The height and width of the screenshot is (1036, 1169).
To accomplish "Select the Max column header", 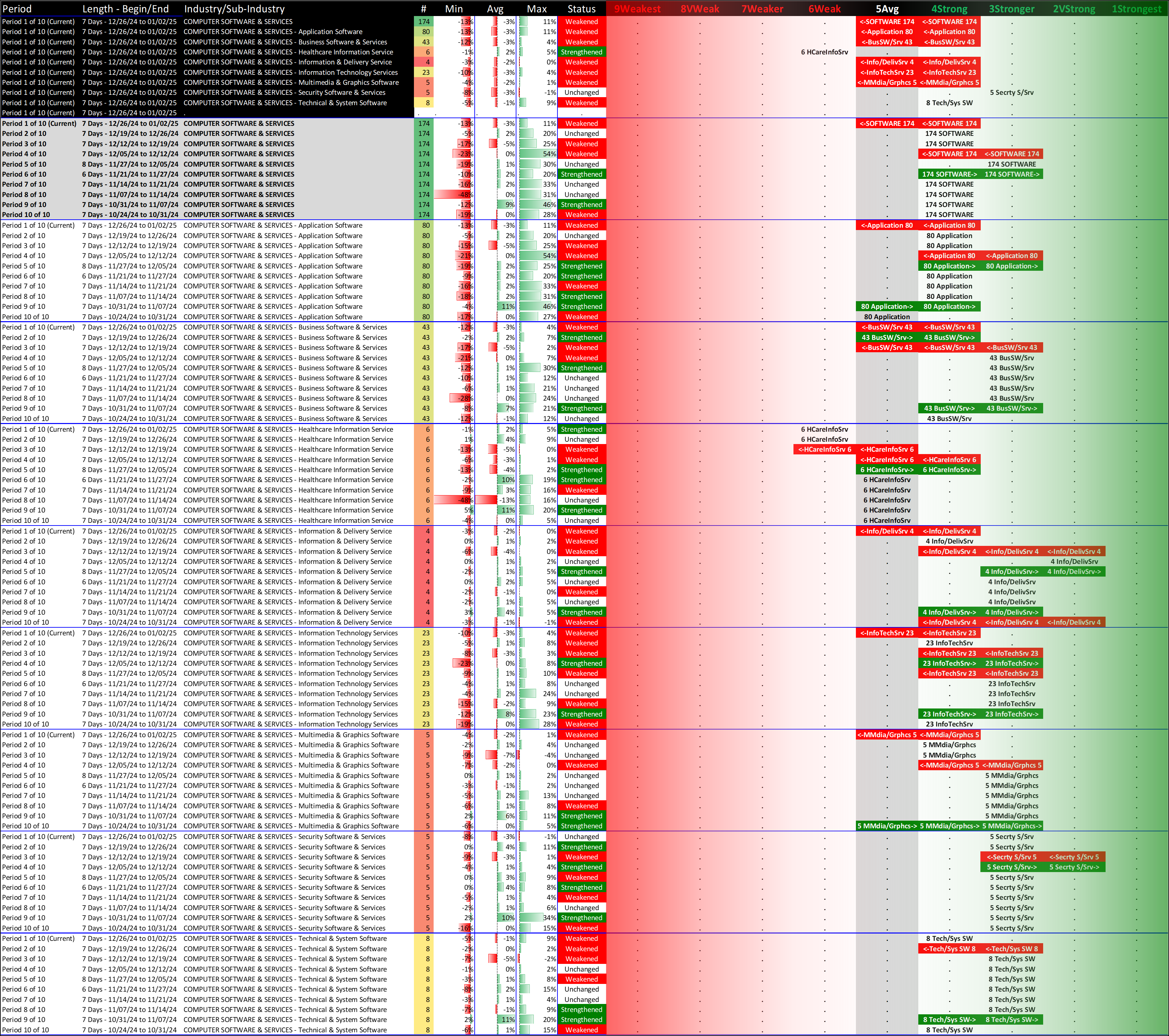I will 536,9.
